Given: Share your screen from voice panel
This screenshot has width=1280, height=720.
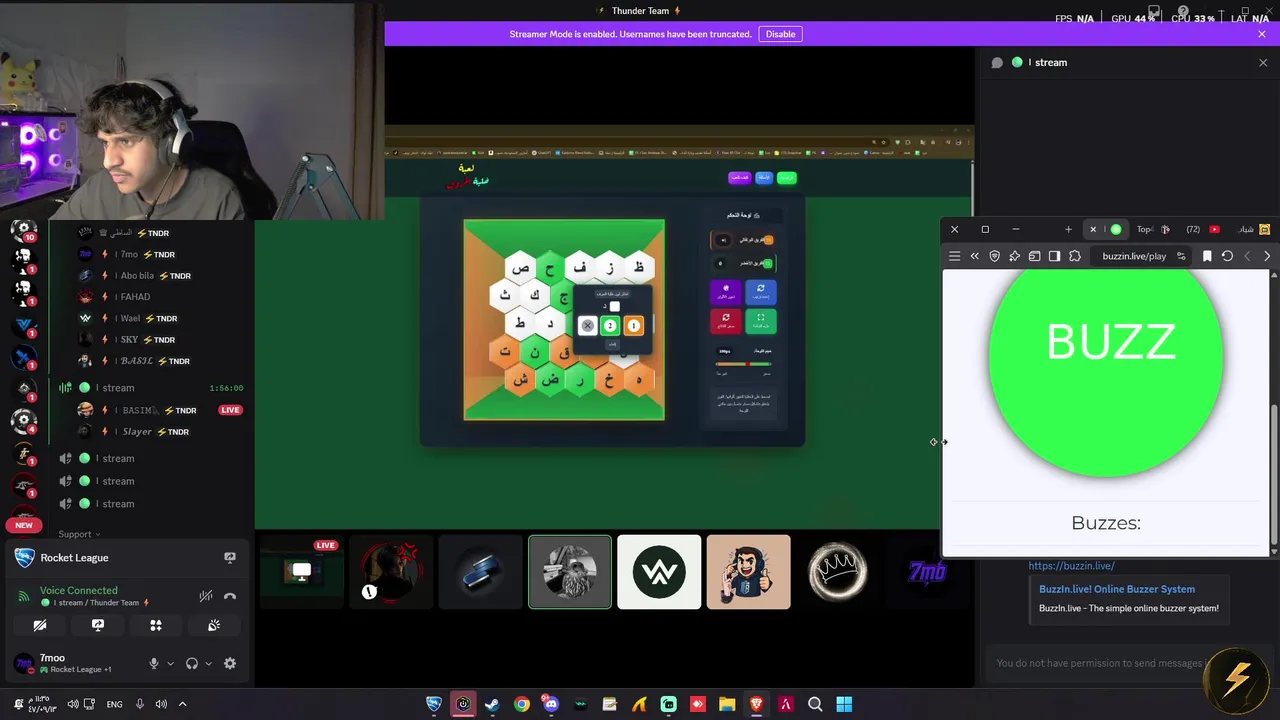Looking at the screenshot, I should pos(98,625).
